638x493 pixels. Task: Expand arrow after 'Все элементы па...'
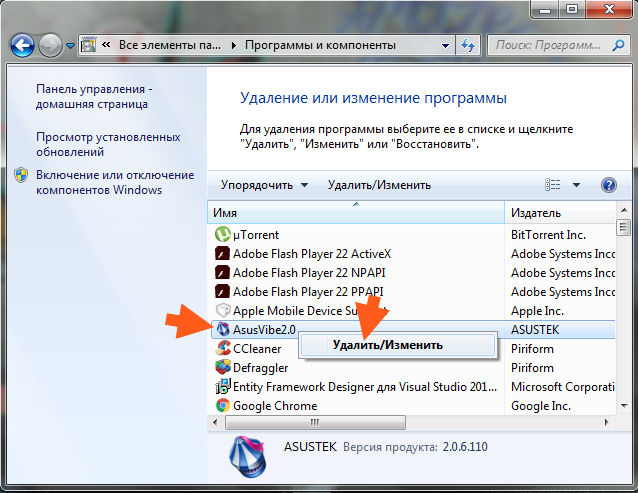[234, 45]
